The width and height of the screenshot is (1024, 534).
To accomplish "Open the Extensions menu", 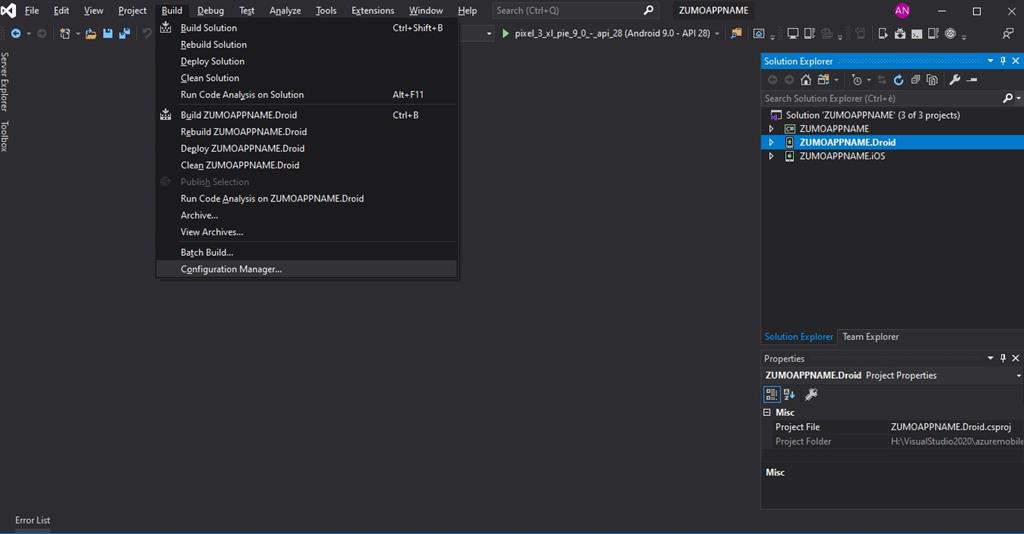I will (x=372, y=10).
